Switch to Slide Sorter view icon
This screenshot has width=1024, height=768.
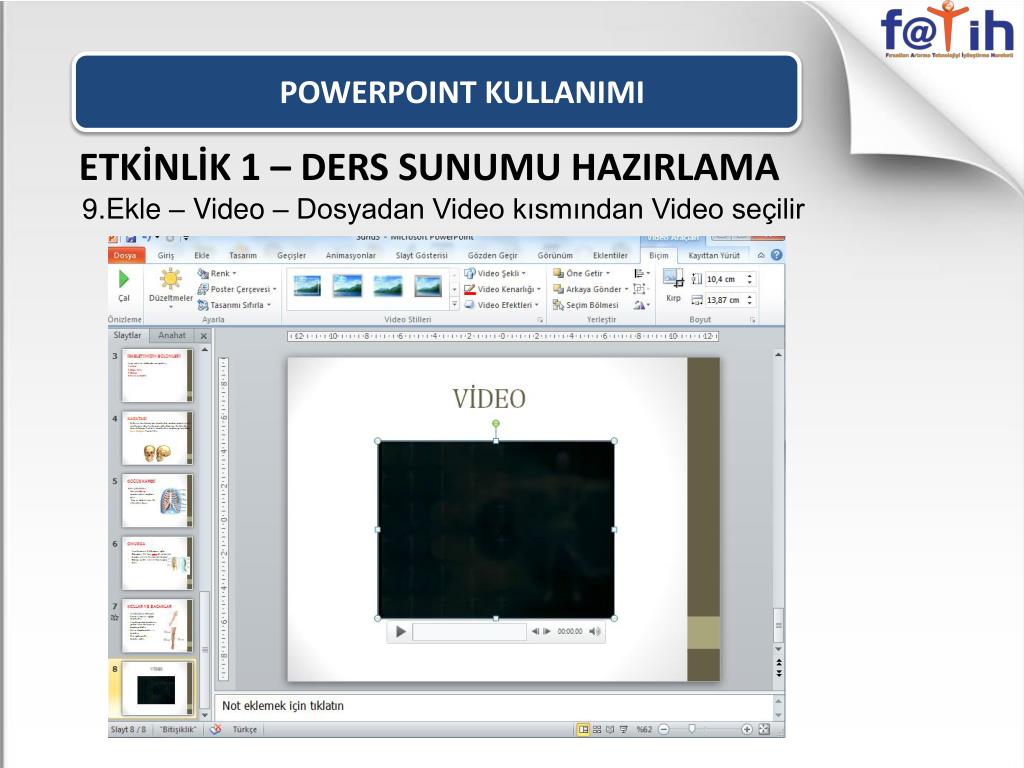[597, 729]
